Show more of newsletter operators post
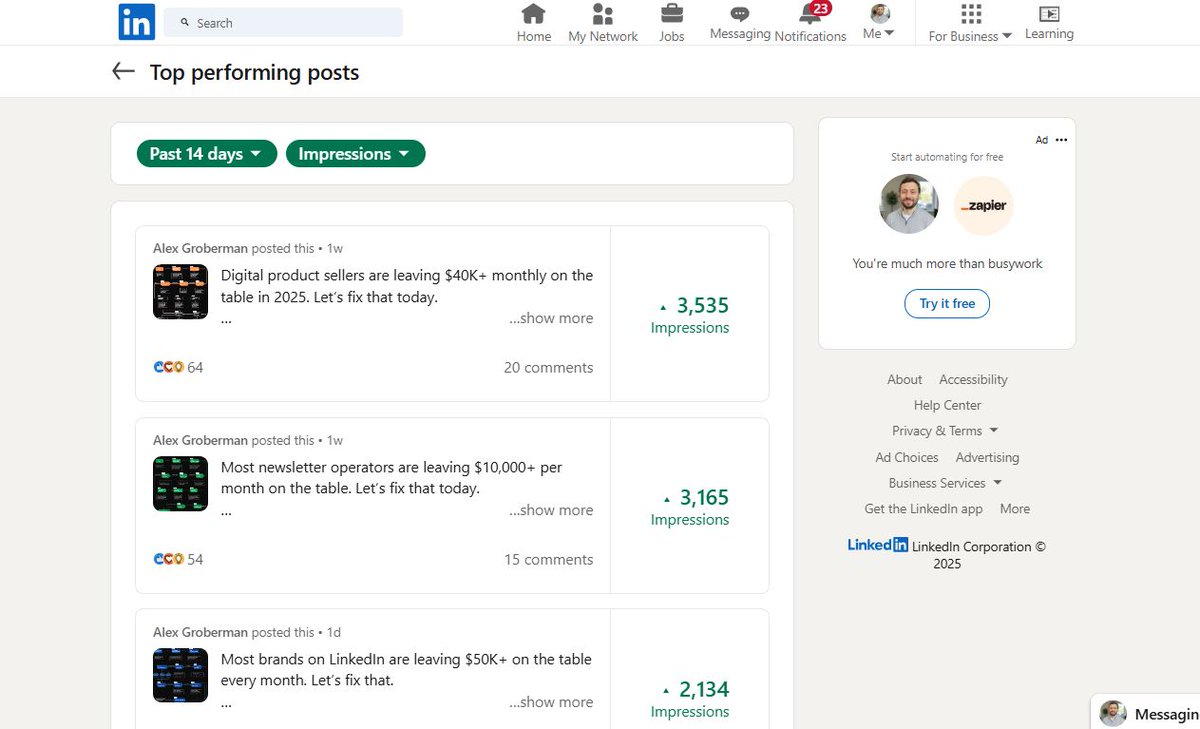The image size is (1200, 729). tap(551, 510)
